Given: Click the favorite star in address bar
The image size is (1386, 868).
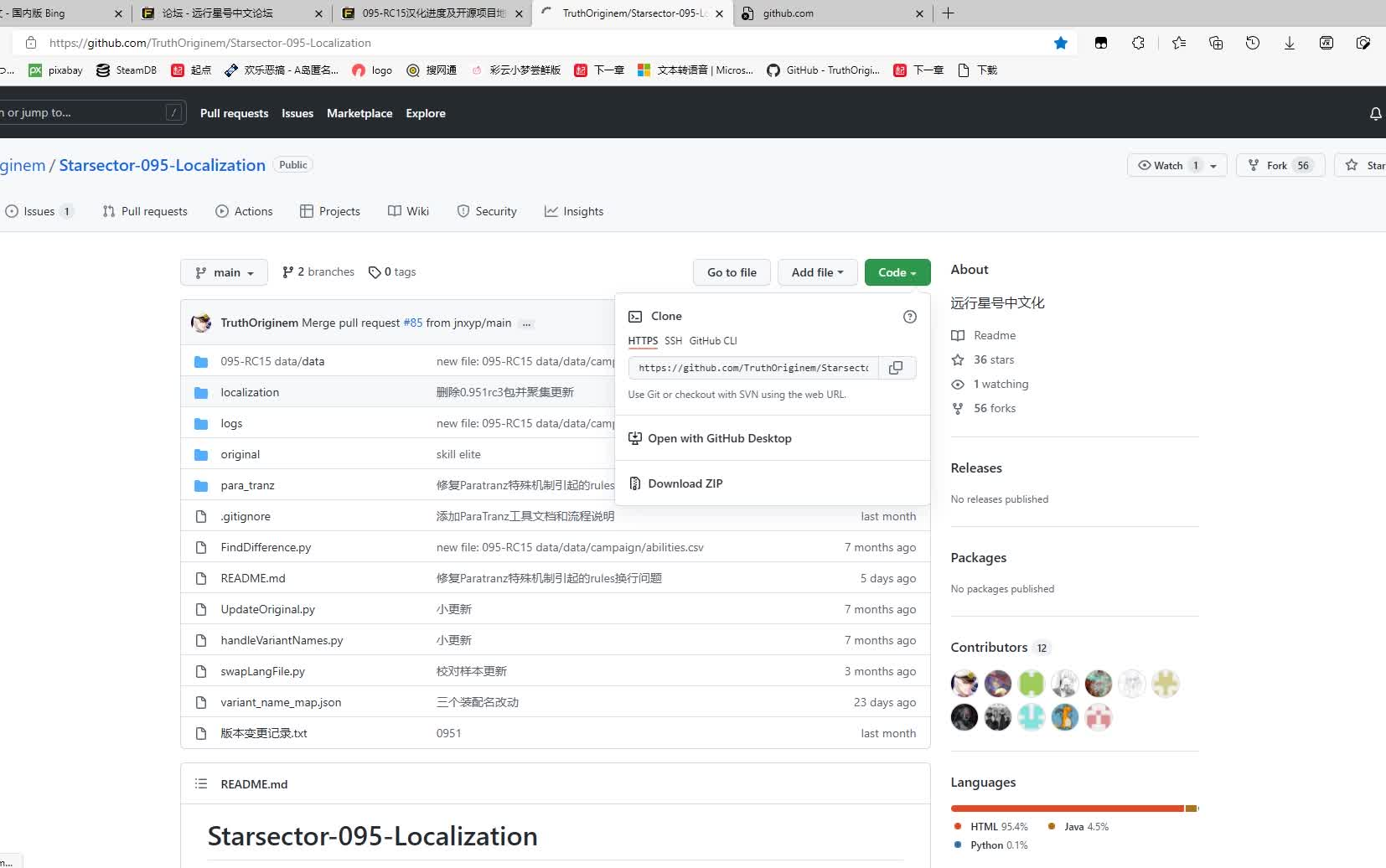Looking at the screenshot, I should 1061,43.
